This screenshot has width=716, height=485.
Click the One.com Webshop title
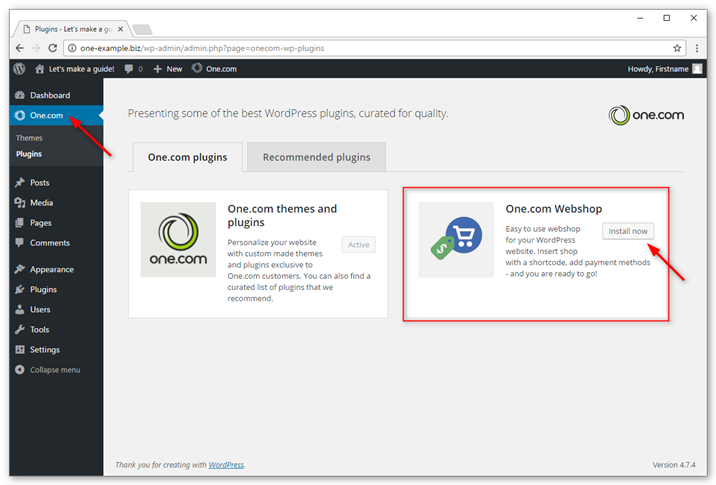(553, 209)
